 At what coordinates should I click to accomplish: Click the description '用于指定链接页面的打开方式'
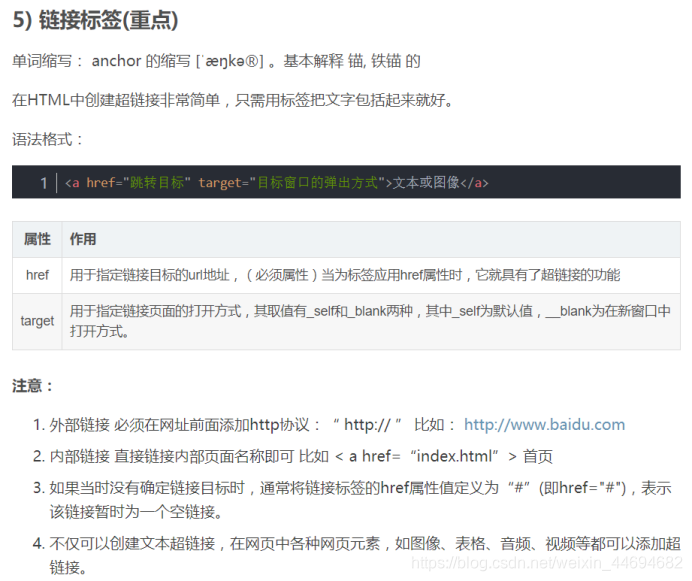point(370,321)
